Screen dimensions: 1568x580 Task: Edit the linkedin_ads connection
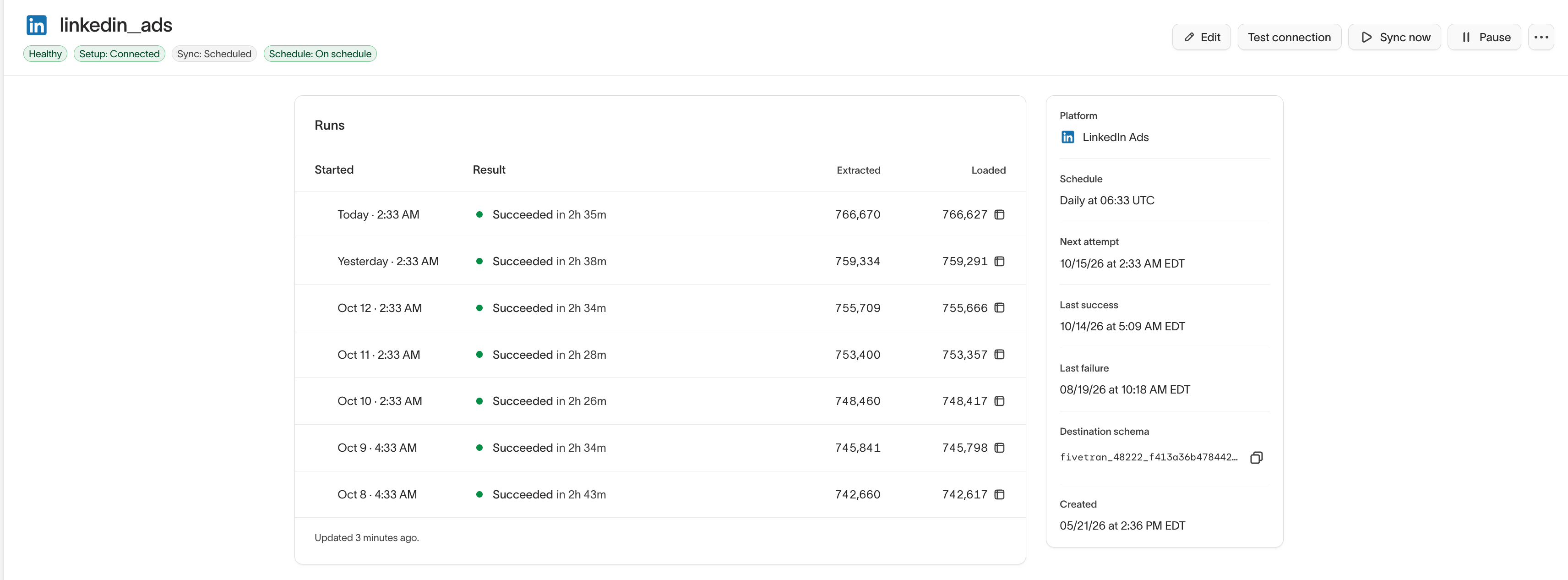(1202, 37)
